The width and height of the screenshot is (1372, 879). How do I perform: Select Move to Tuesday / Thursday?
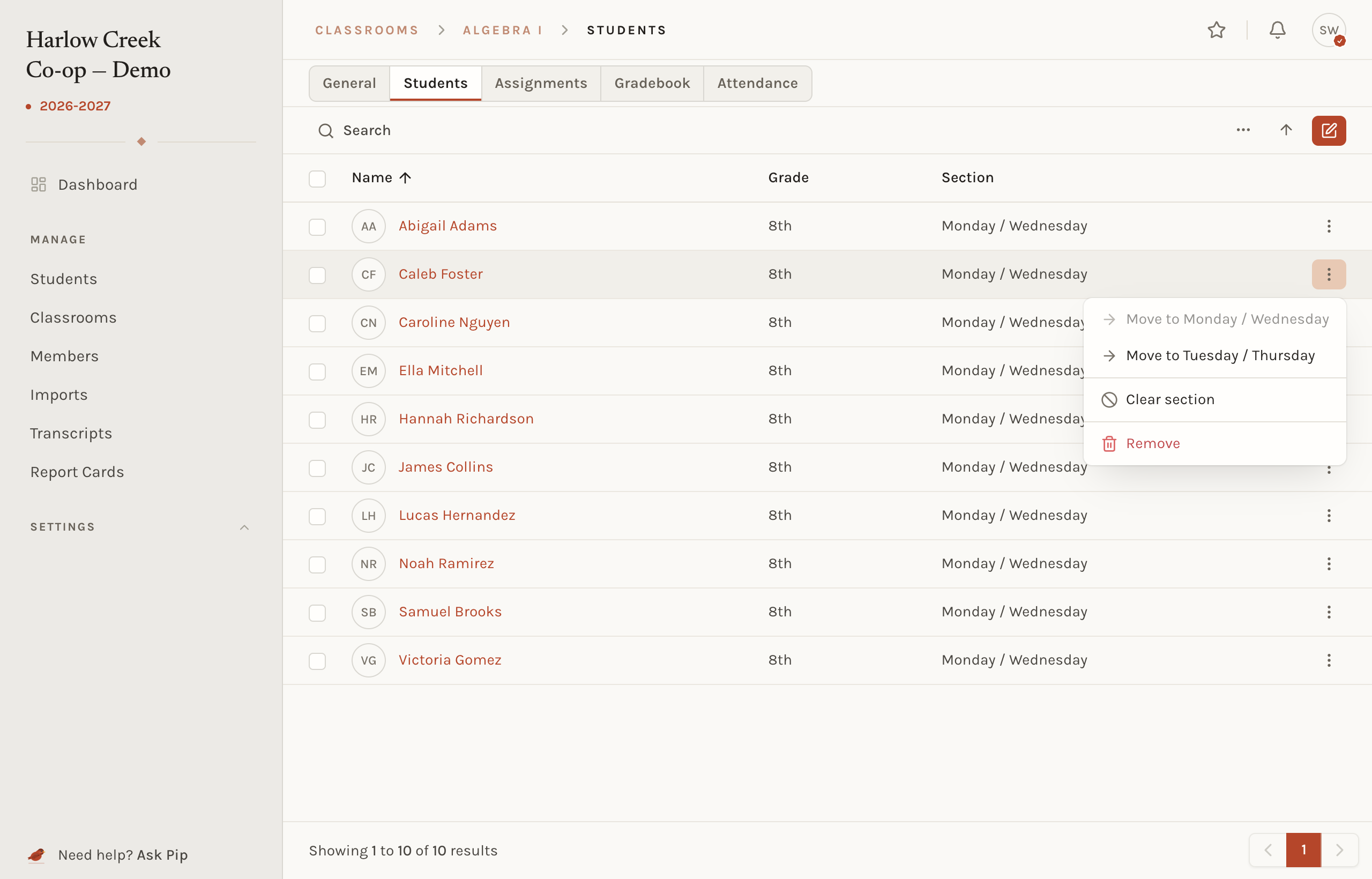click(1215, 355)
